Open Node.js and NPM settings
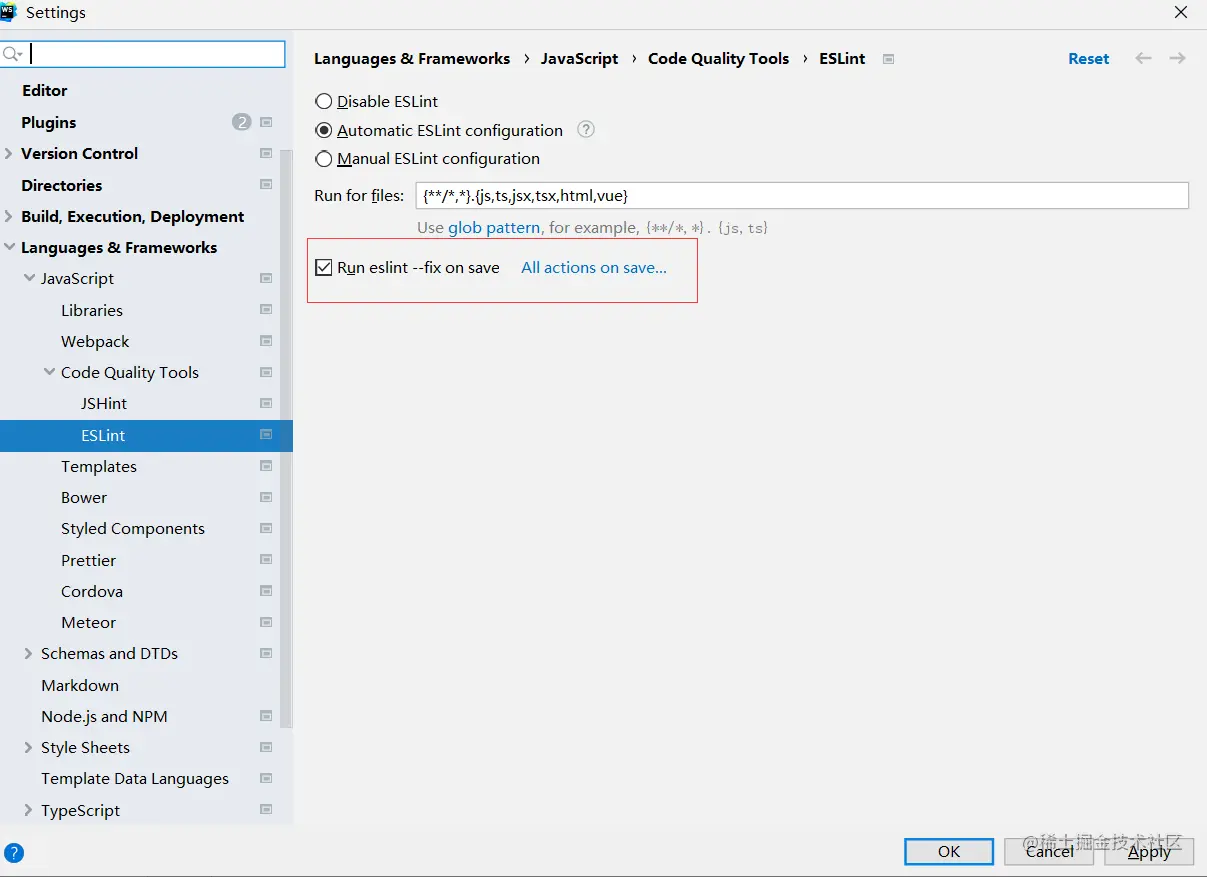Screen dimensions: 1207x877 104,716
